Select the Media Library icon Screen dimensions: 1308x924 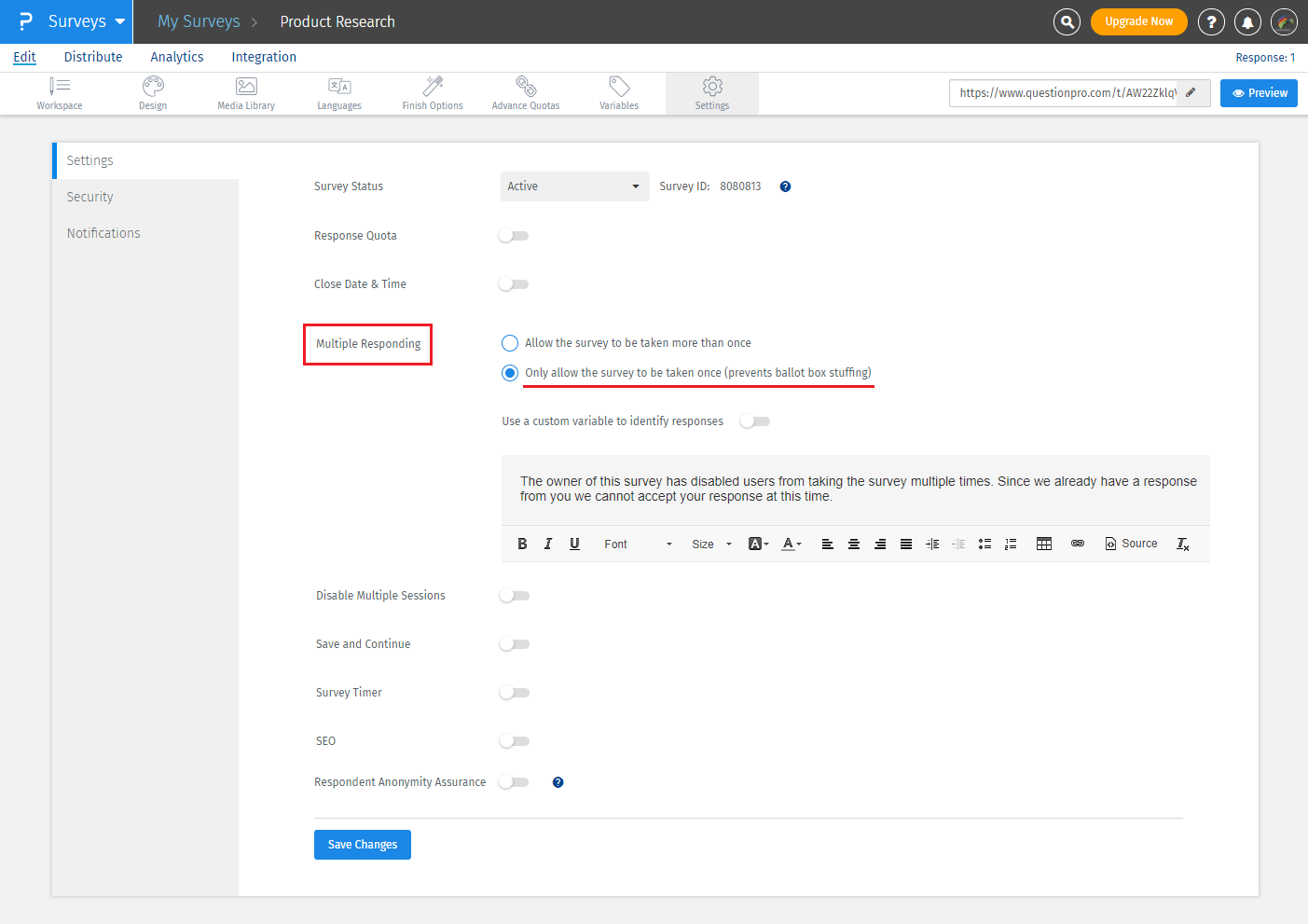click(245, 92)
